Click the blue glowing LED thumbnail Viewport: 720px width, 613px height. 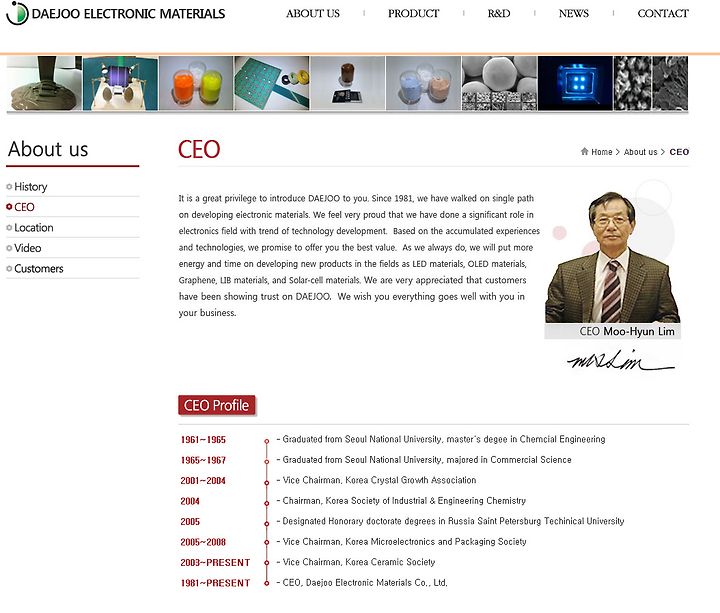point(575,83)
